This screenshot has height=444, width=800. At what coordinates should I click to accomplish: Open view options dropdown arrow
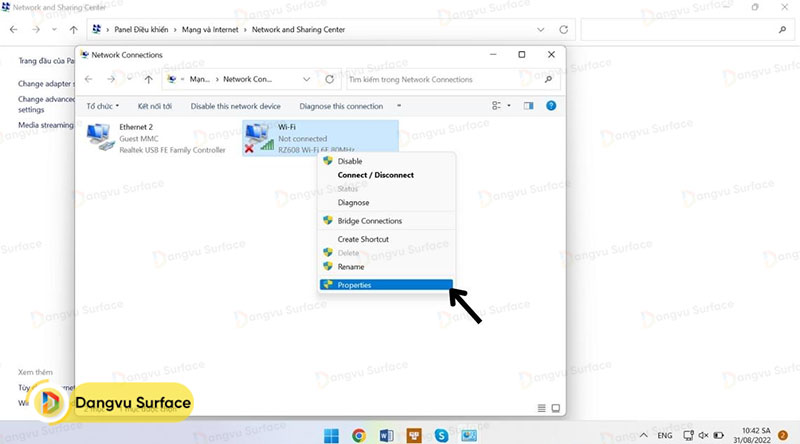(509, 106)
